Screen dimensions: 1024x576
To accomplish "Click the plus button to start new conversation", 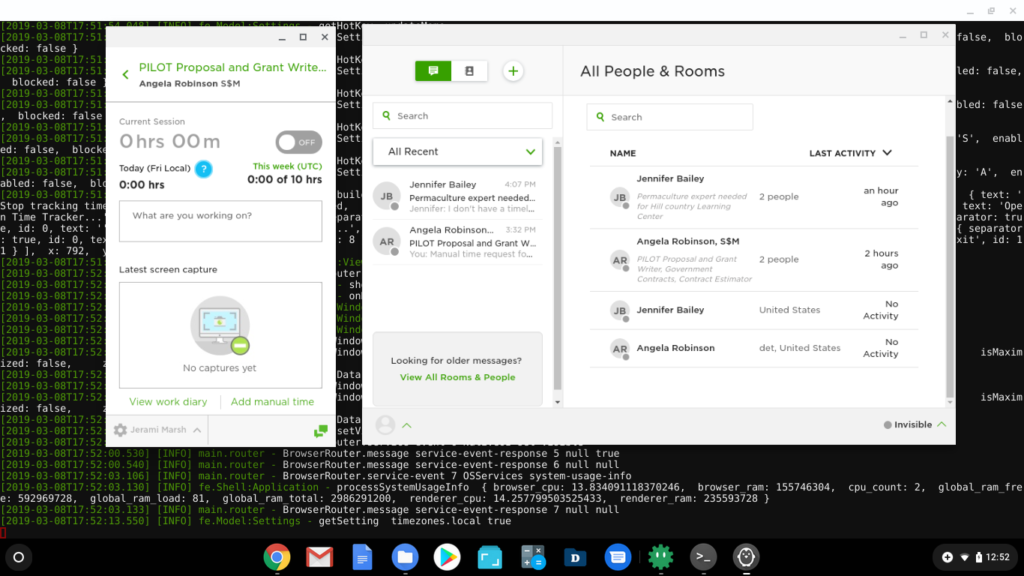I will [x=513, y=71].
